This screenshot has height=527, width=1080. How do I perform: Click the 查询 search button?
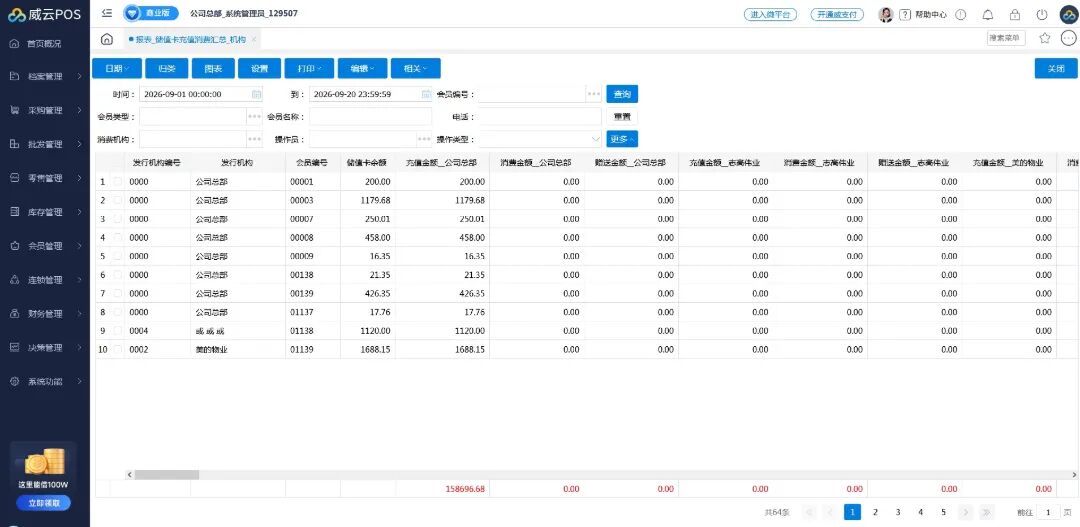tap(622, 94)
